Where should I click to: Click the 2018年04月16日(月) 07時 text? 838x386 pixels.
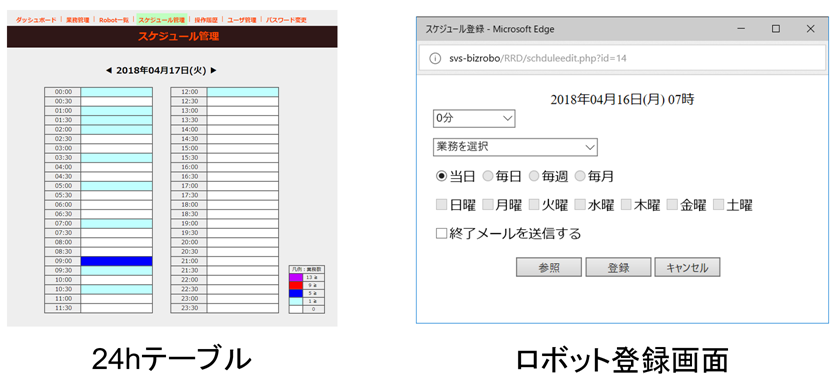[622, 99]
